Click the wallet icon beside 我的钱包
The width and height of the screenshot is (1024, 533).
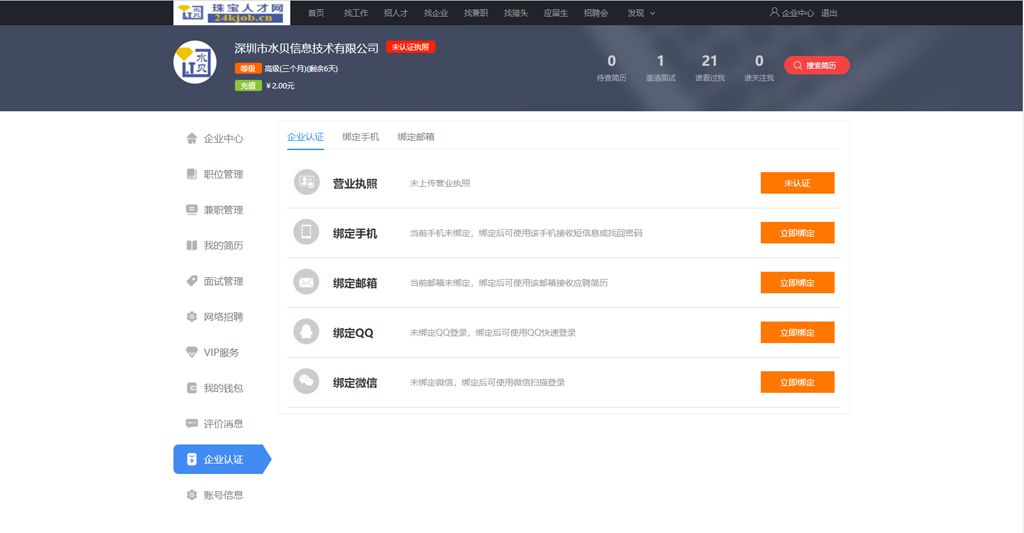(191, 388)
